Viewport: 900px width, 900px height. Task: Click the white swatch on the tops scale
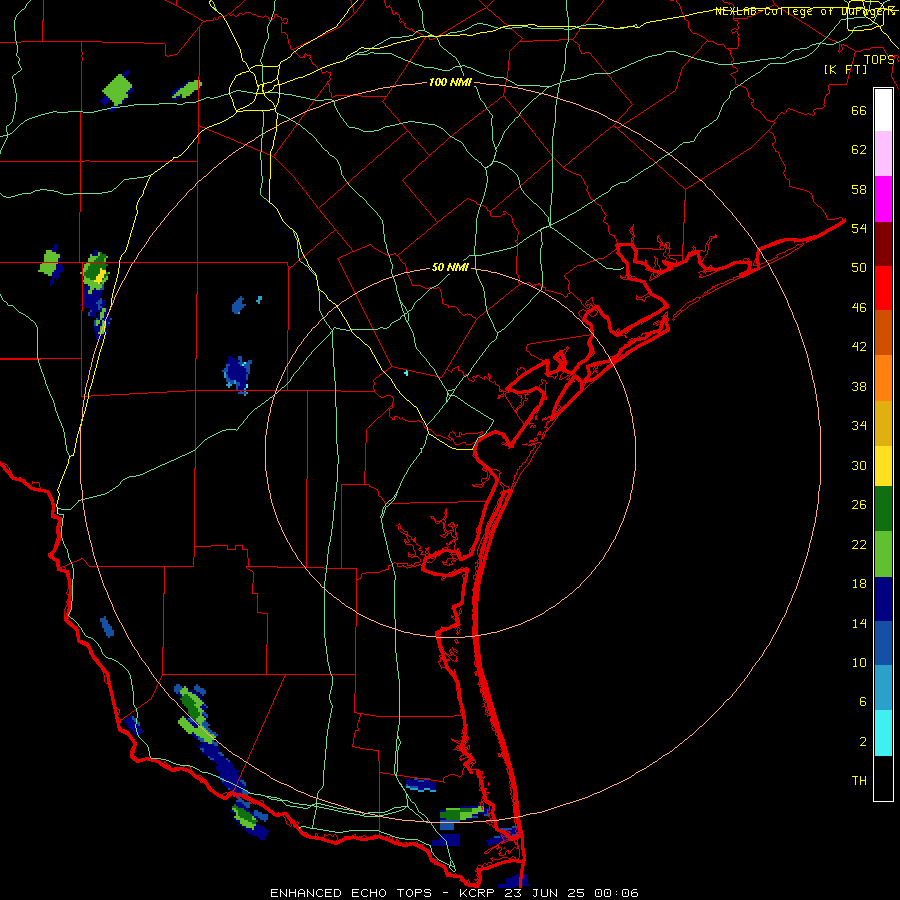tap(883, 110)
